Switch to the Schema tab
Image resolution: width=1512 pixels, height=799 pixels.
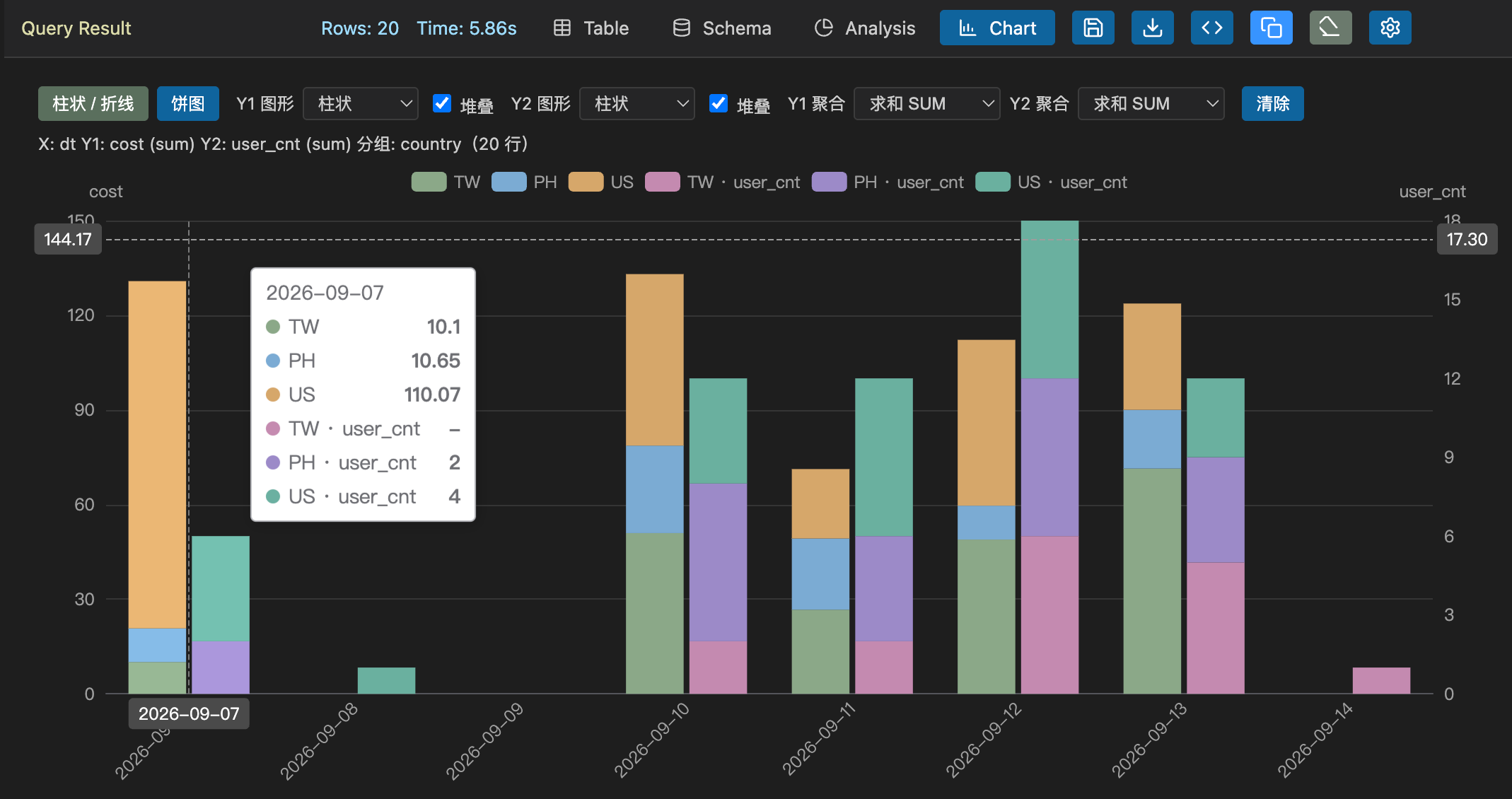point(722,28)
